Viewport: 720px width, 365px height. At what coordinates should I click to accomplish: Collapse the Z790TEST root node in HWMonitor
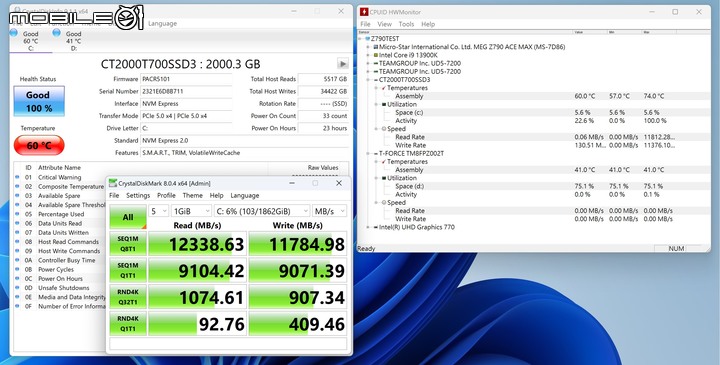(x=360, y=39)
